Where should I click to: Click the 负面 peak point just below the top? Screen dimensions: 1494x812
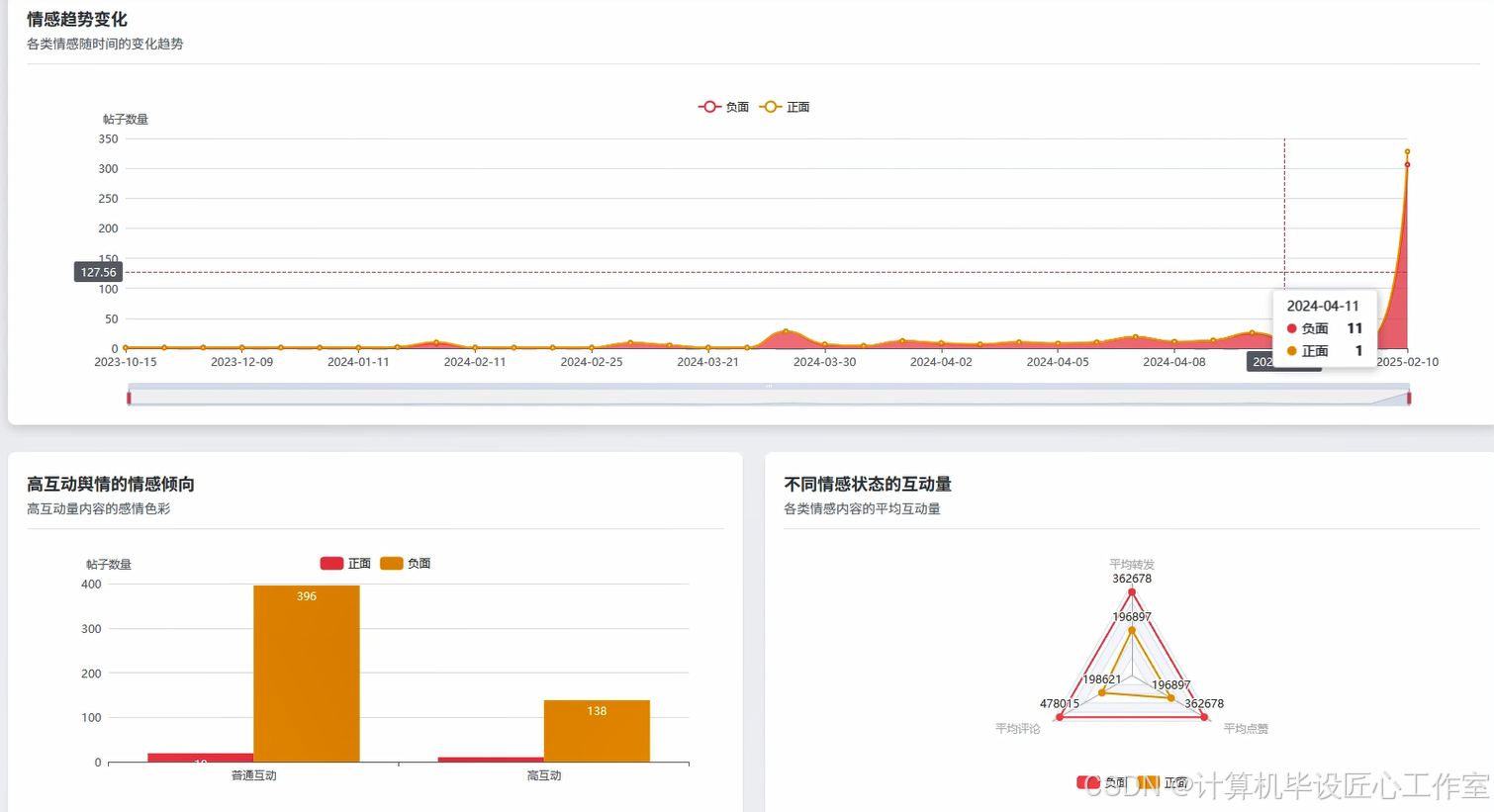pos(1407,165)
